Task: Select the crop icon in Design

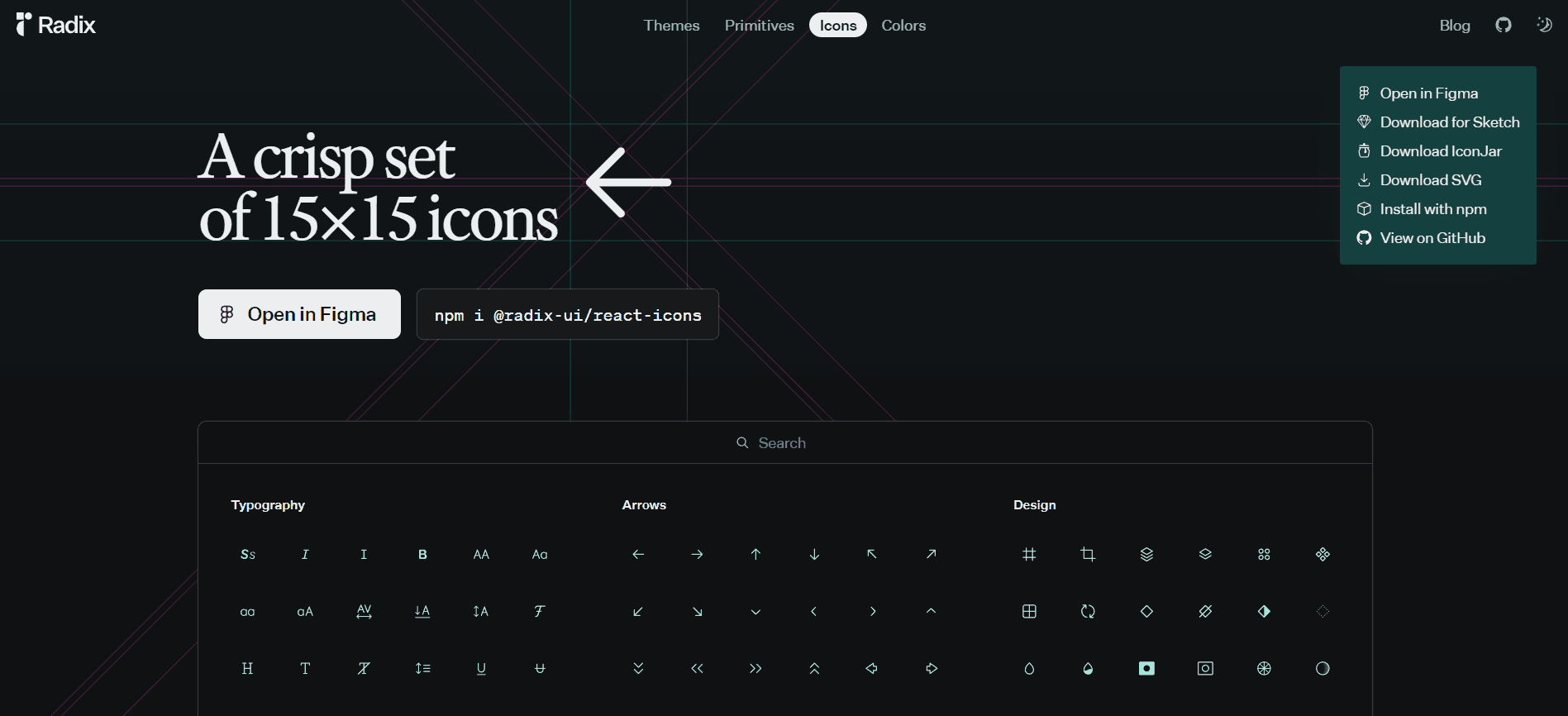Action: click(1088, 554)
